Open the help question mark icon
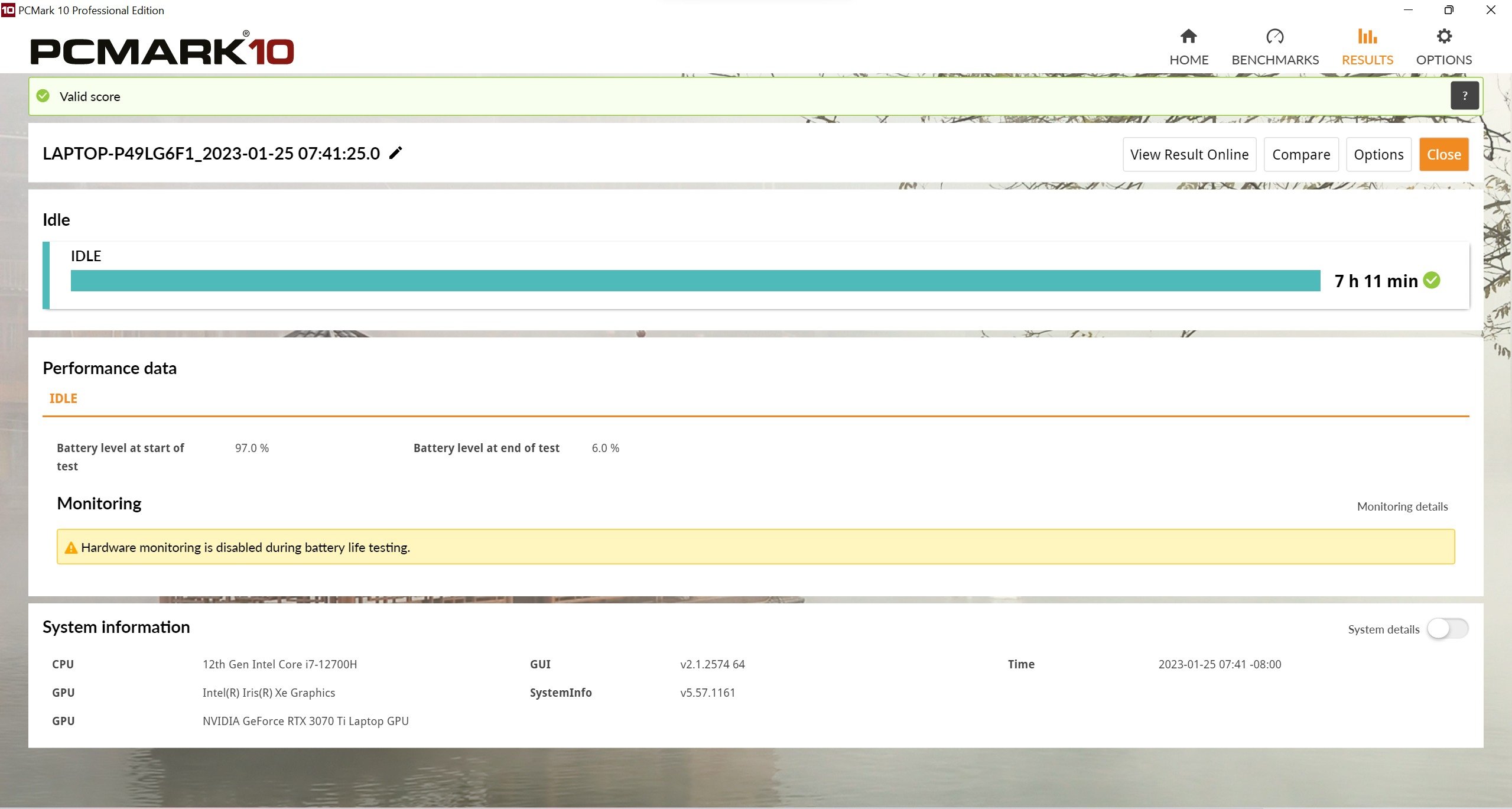The width and height of the screenshot is (1512, 809). point(1464,96)
